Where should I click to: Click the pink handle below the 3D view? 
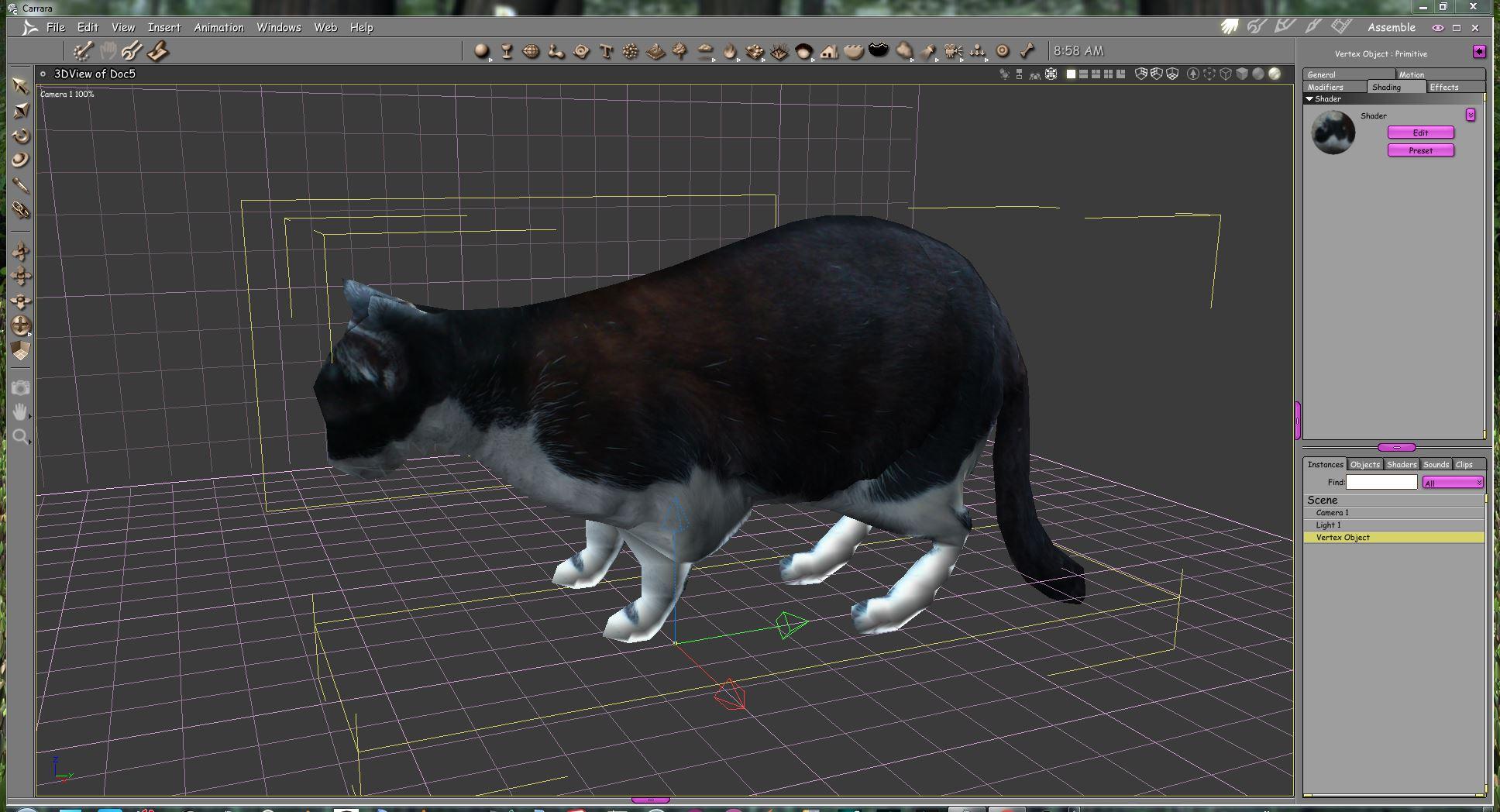coord(651,800)
